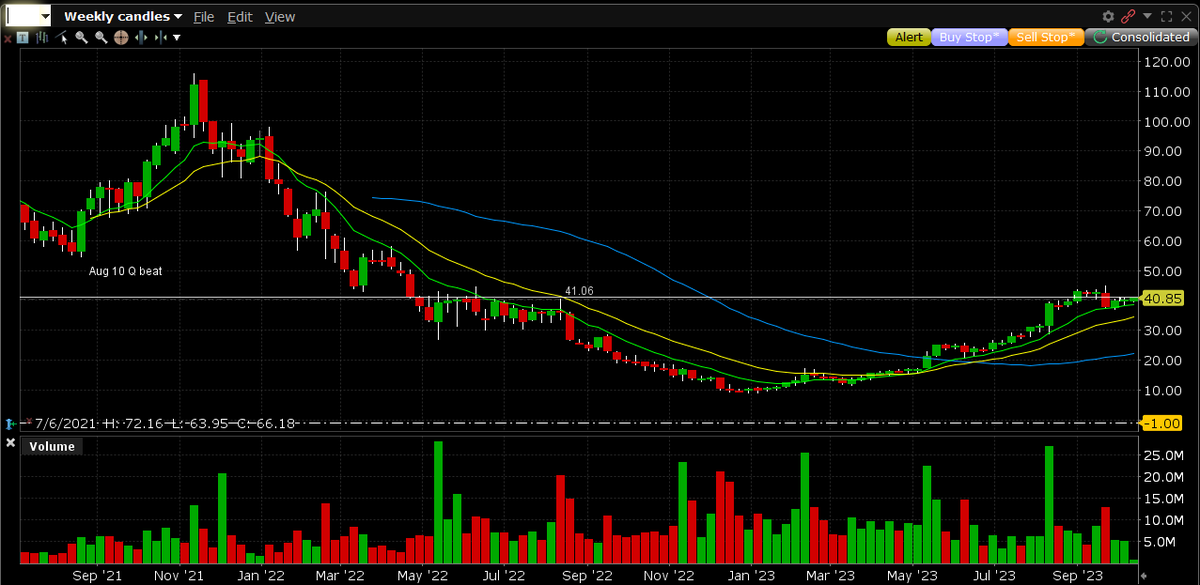Screen dimensions: 1200x585
Task: Click the Mar '23 date axis label
Action: point(832,576)
